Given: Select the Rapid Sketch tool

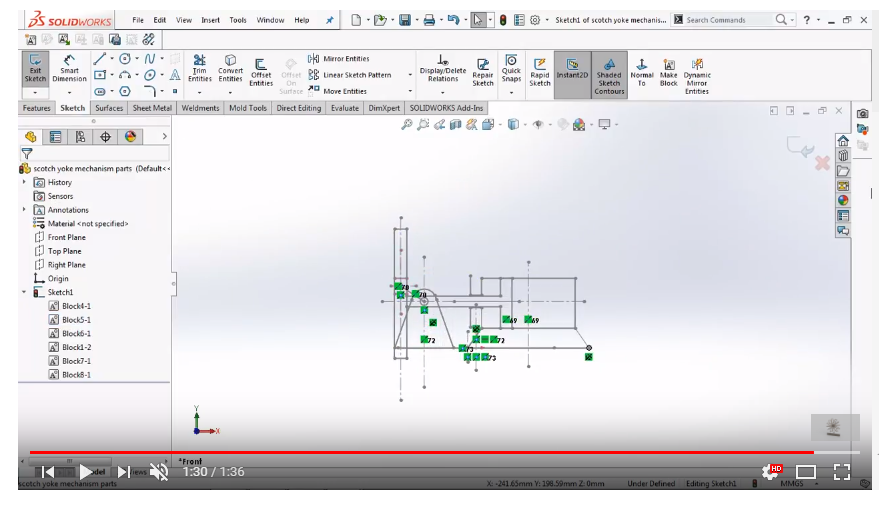Looking at the screenshot, I should (540, 71).
